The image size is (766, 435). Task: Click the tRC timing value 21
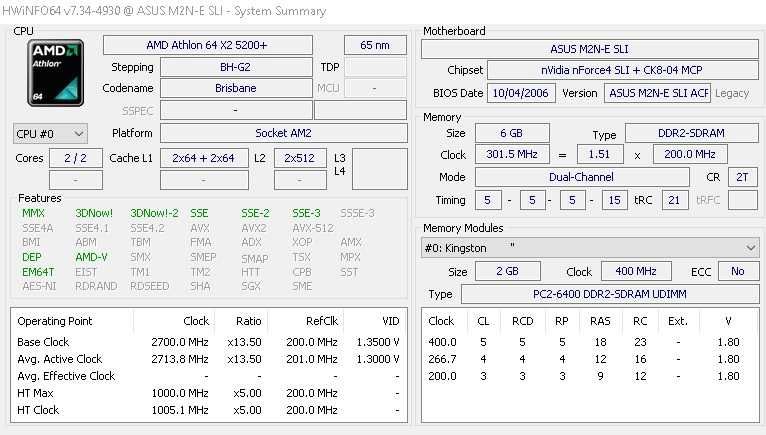(x=675, y=200)
